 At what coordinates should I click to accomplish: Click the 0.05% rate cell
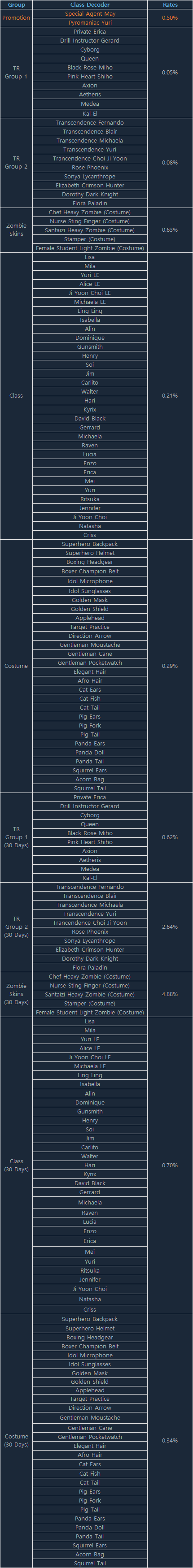170,73
